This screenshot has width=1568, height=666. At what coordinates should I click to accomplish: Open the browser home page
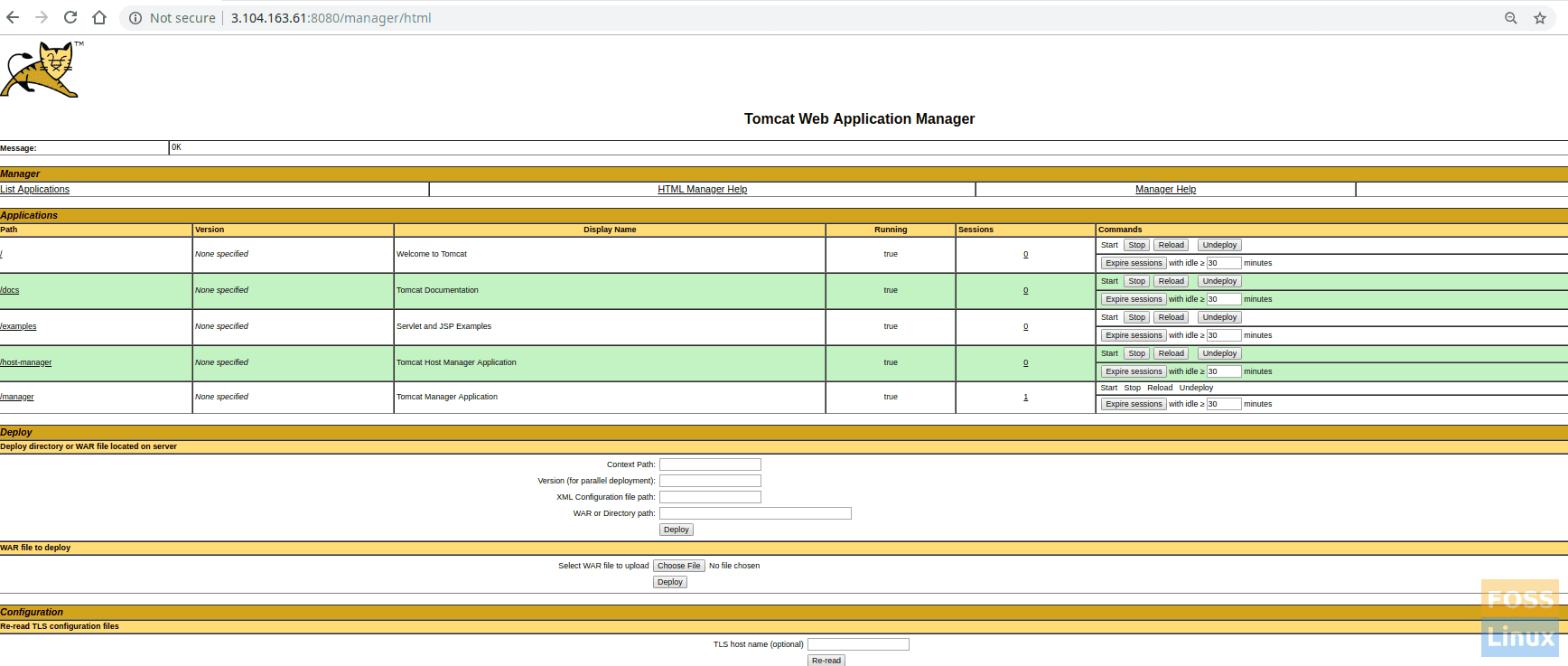click(99, 17)
